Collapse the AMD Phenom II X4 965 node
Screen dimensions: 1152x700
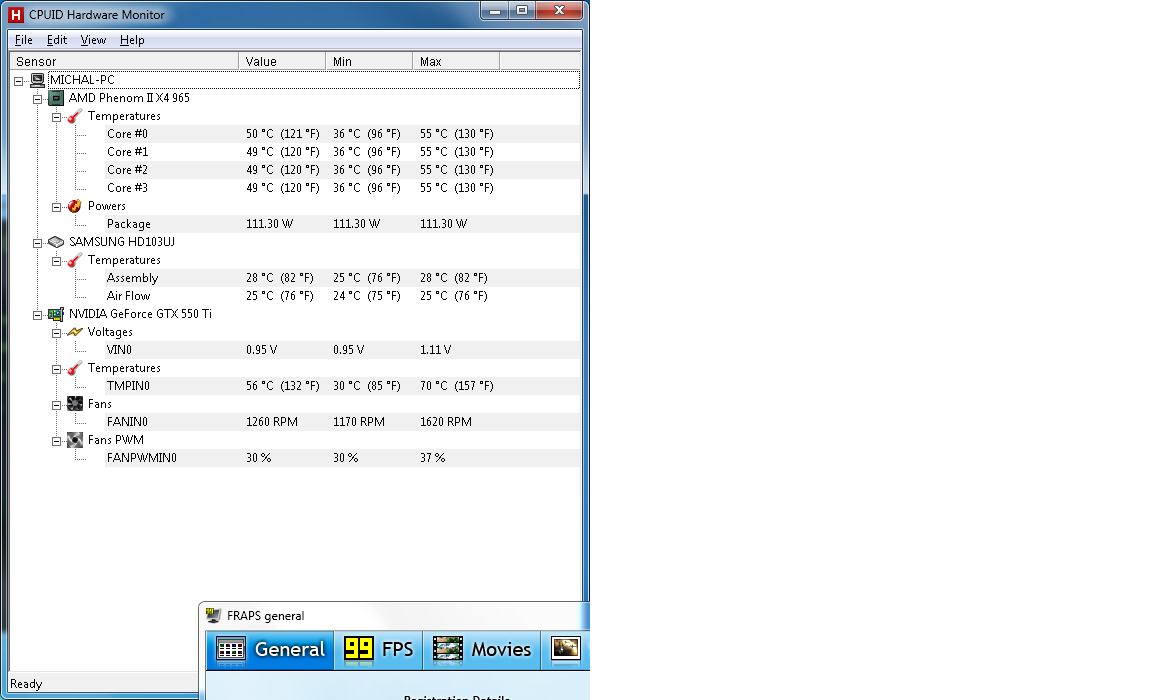37,99
